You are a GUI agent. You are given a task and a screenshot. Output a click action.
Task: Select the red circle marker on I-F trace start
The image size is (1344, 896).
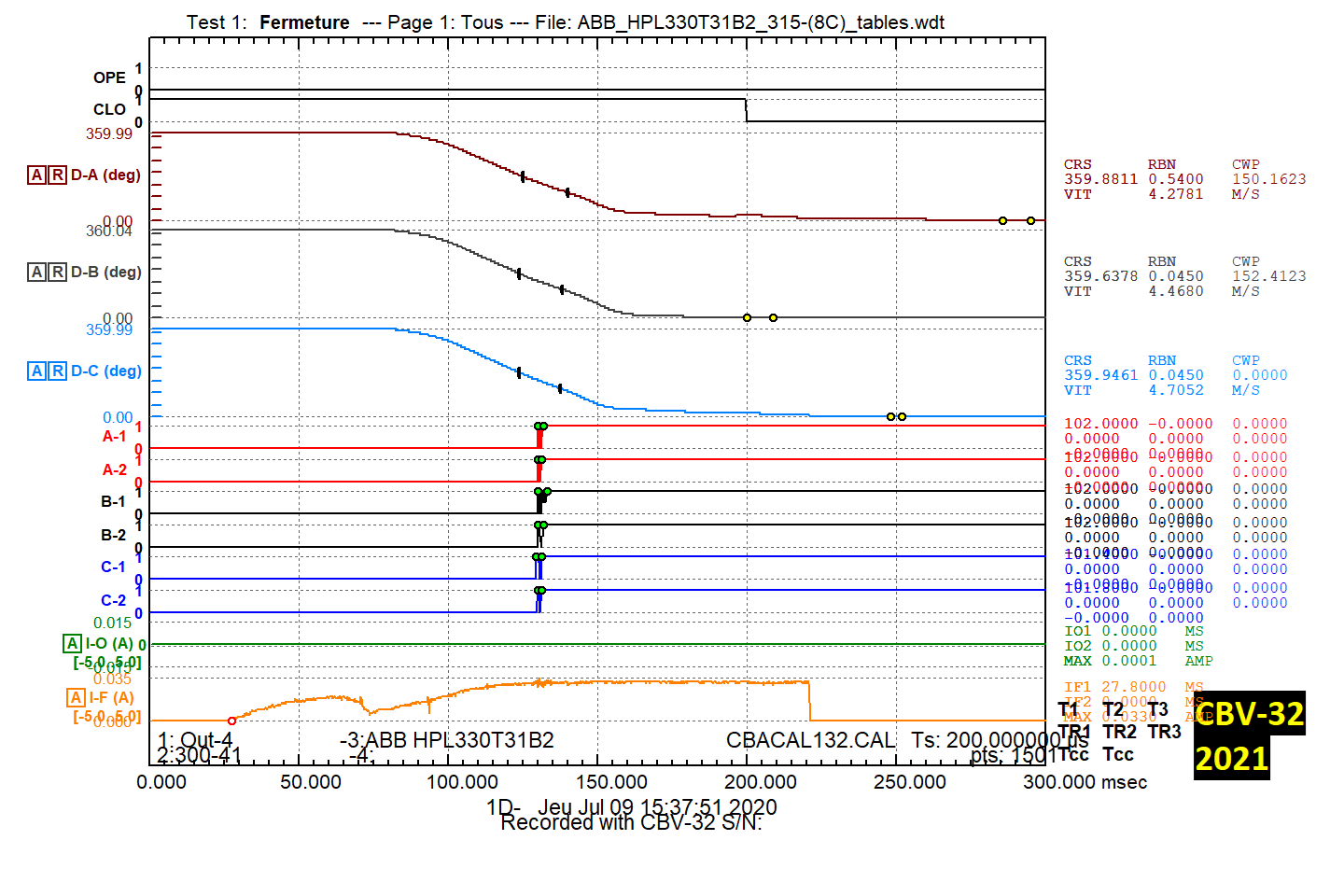tap(232, 721)
